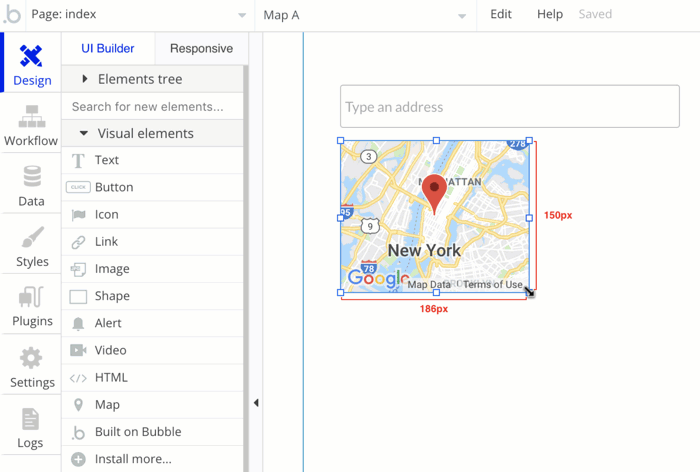Screen dimensions: 700x472
Task: Click the Terms of Use link
Action: point(492,284)
